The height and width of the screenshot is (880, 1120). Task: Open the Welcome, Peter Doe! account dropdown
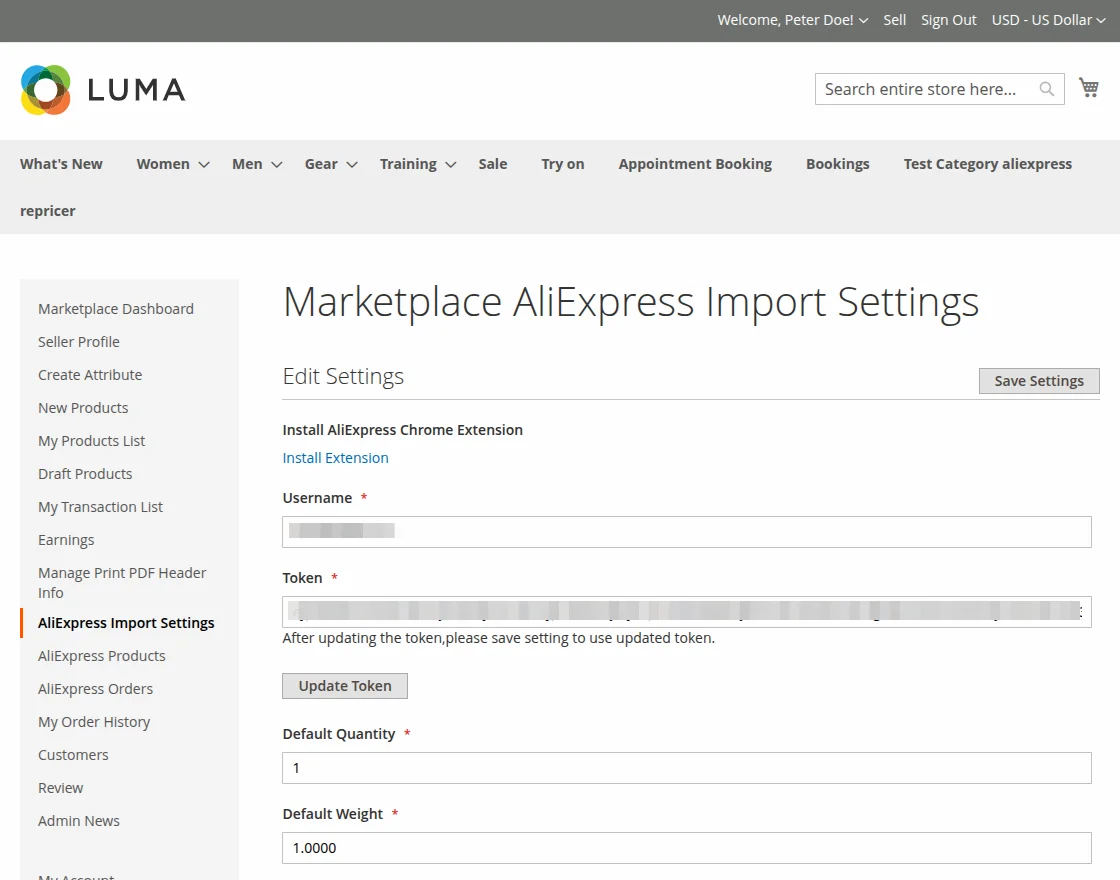pos(786,19)
